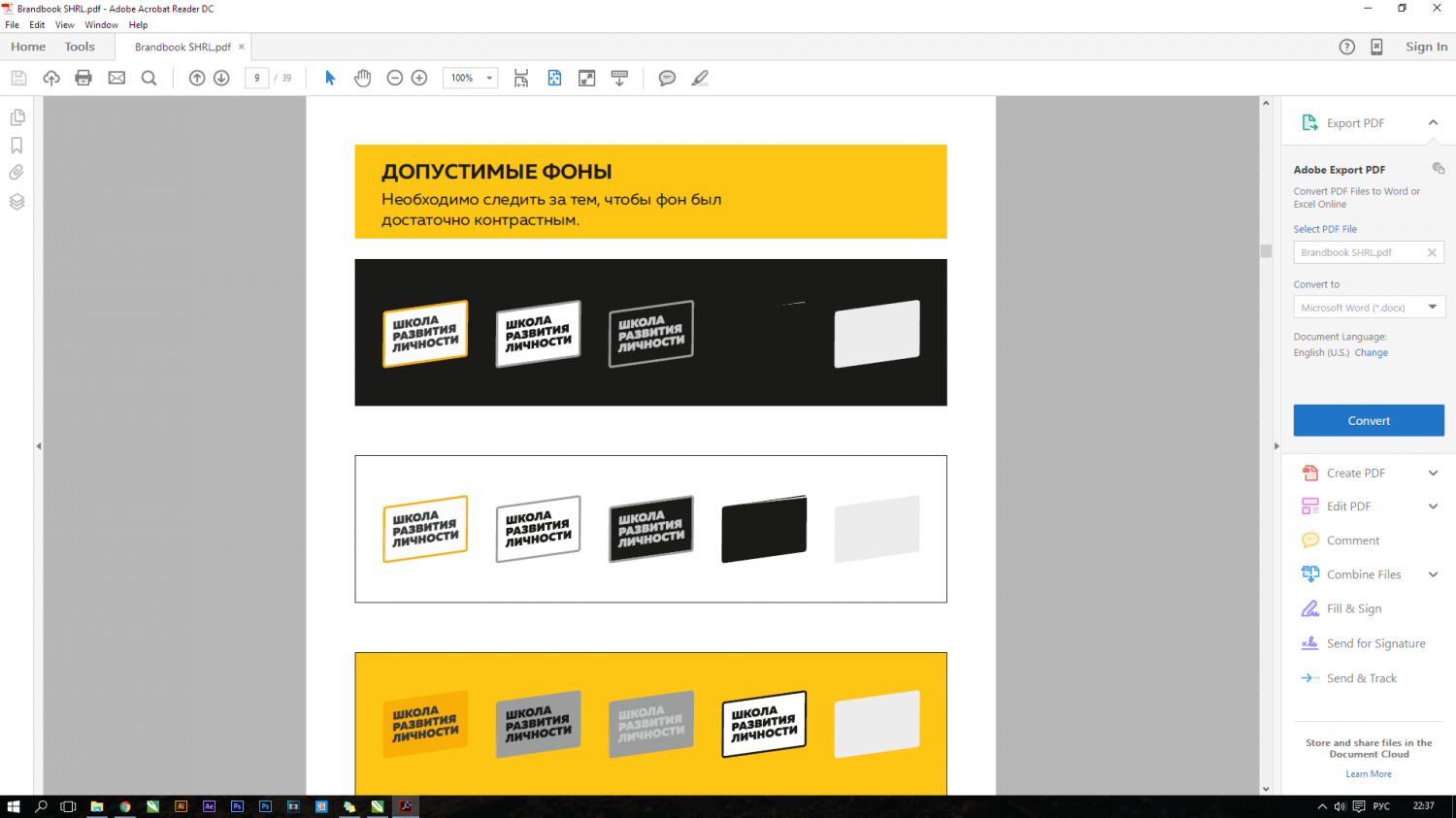Click the copy icon beside Adobe Export PDF
1456x818 pixels.
[x=1439, y=168]
